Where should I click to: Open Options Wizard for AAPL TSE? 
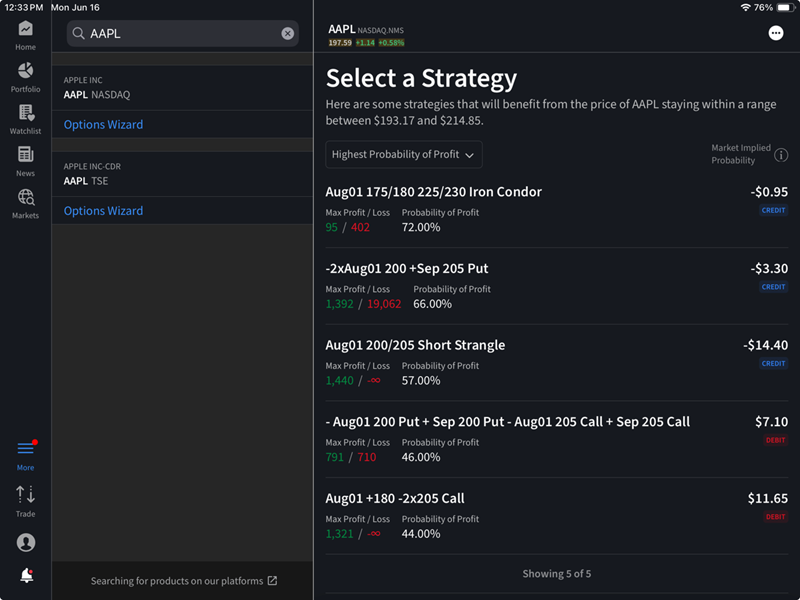103,210
